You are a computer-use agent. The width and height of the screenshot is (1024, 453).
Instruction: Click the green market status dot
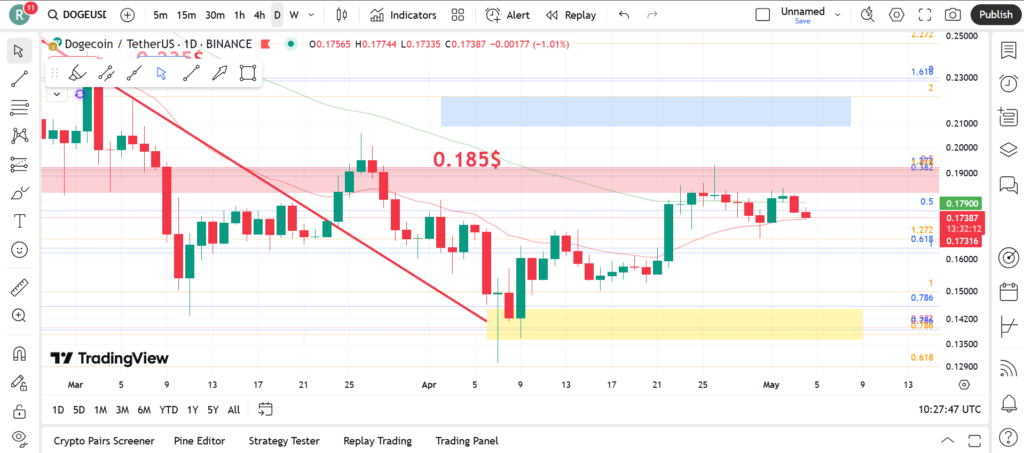coord(291,44)
